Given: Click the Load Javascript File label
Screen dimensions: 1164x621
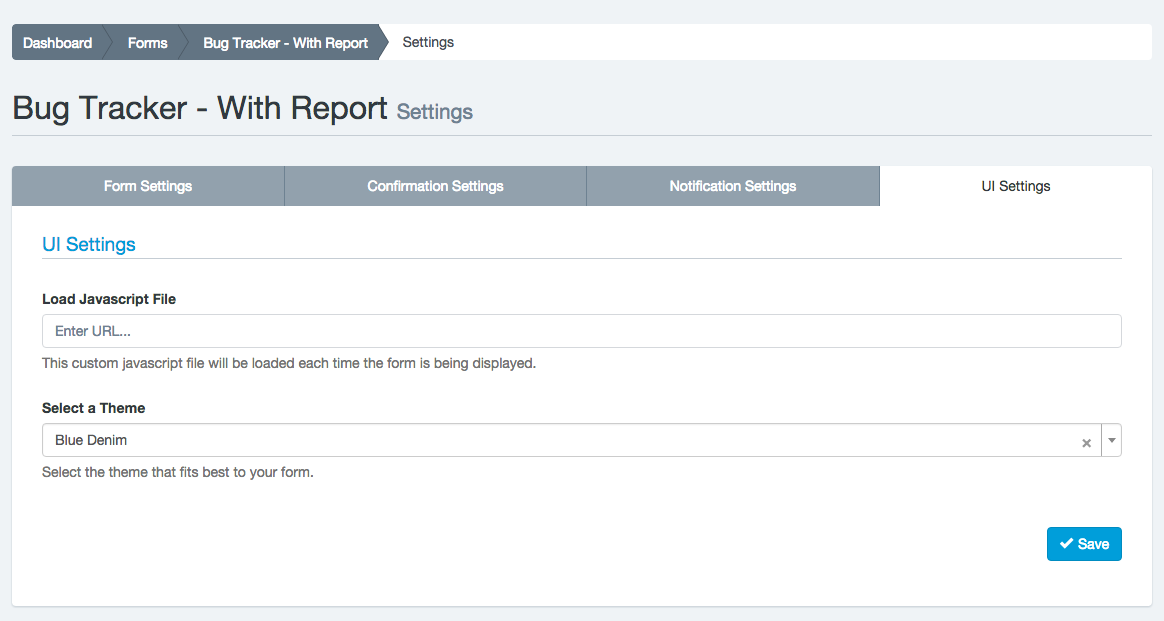Looking at the screenshot, I should coord(109,299).
